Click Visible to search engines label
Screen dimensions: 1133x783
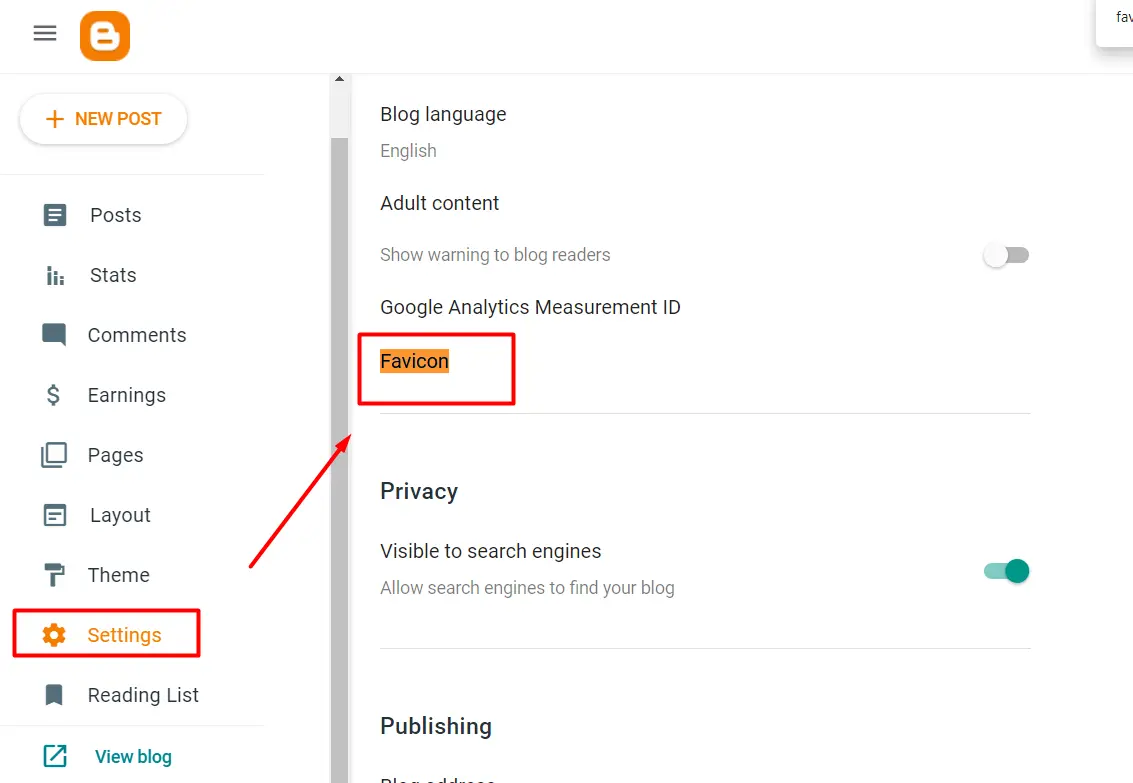click(x=491, y=551)
